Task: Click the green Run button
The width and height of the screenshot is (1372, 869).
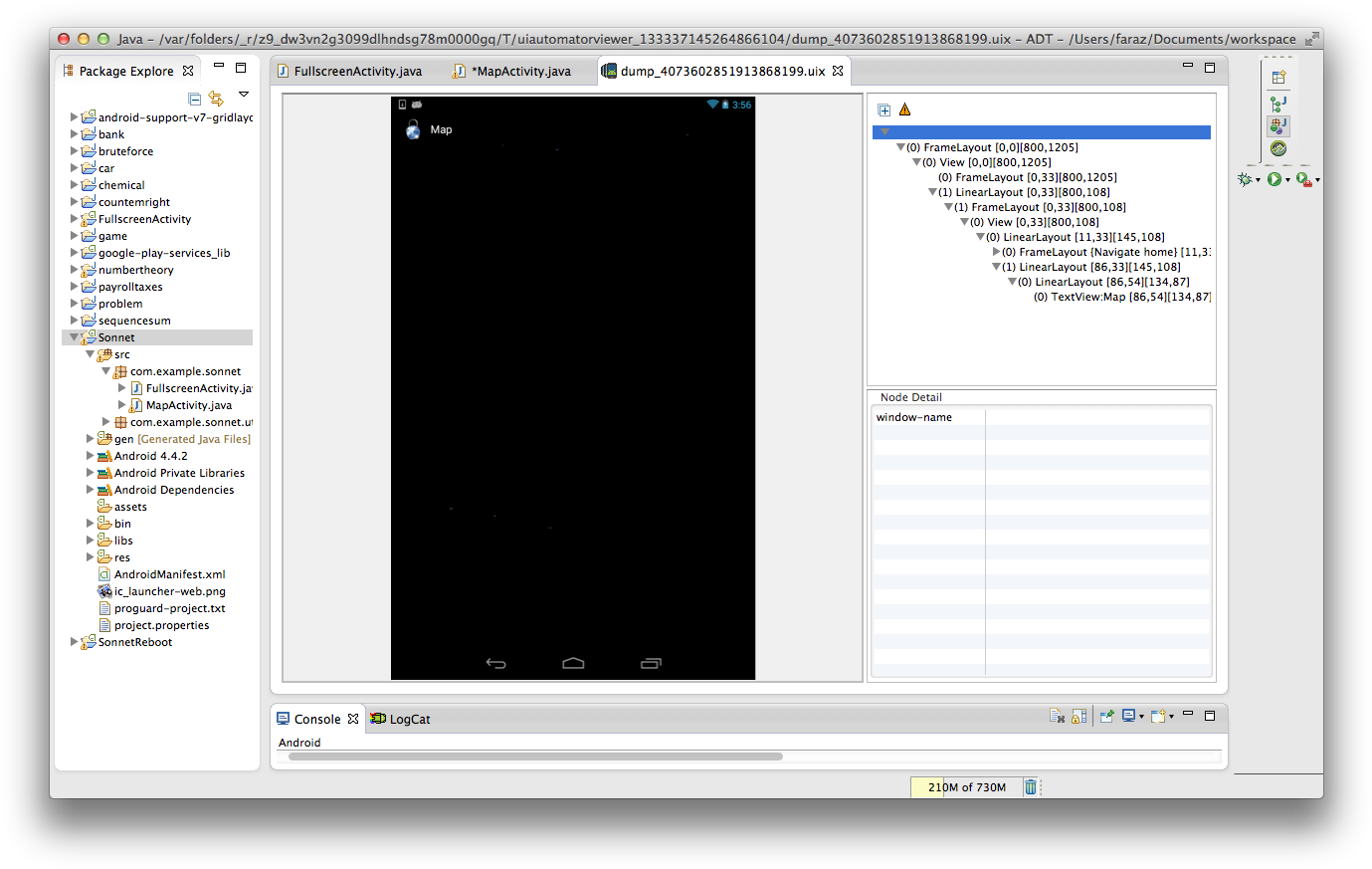Action: 1274,179
